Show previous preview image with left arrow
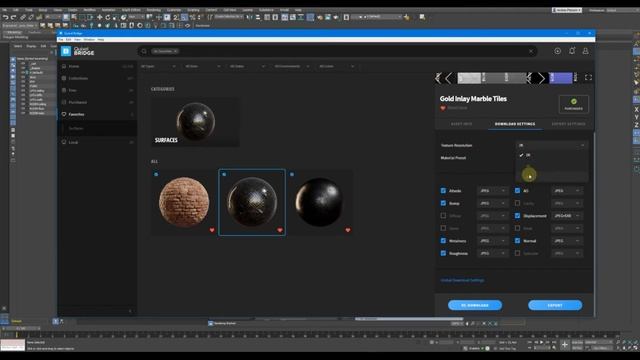 [448, 78]
